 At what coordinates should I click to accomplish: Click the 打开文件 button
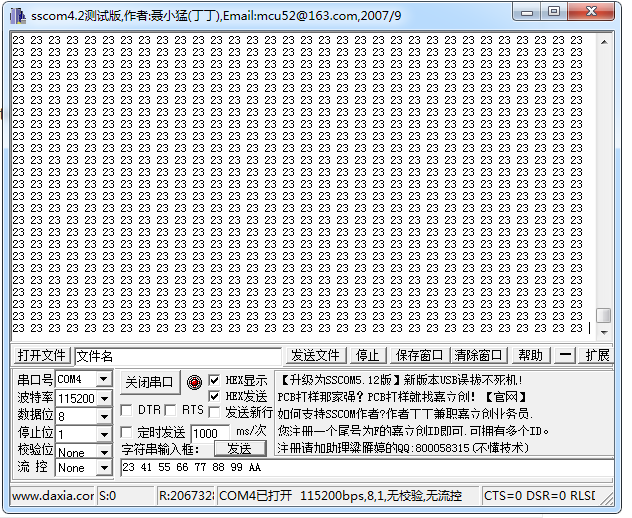(42, 356)
